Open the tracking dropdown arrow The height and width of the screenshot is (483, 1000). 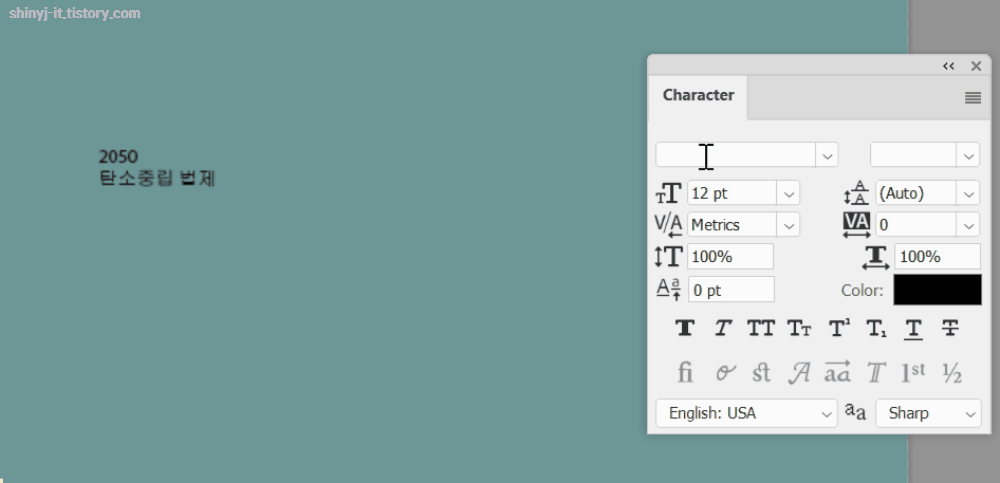point(968,225)
